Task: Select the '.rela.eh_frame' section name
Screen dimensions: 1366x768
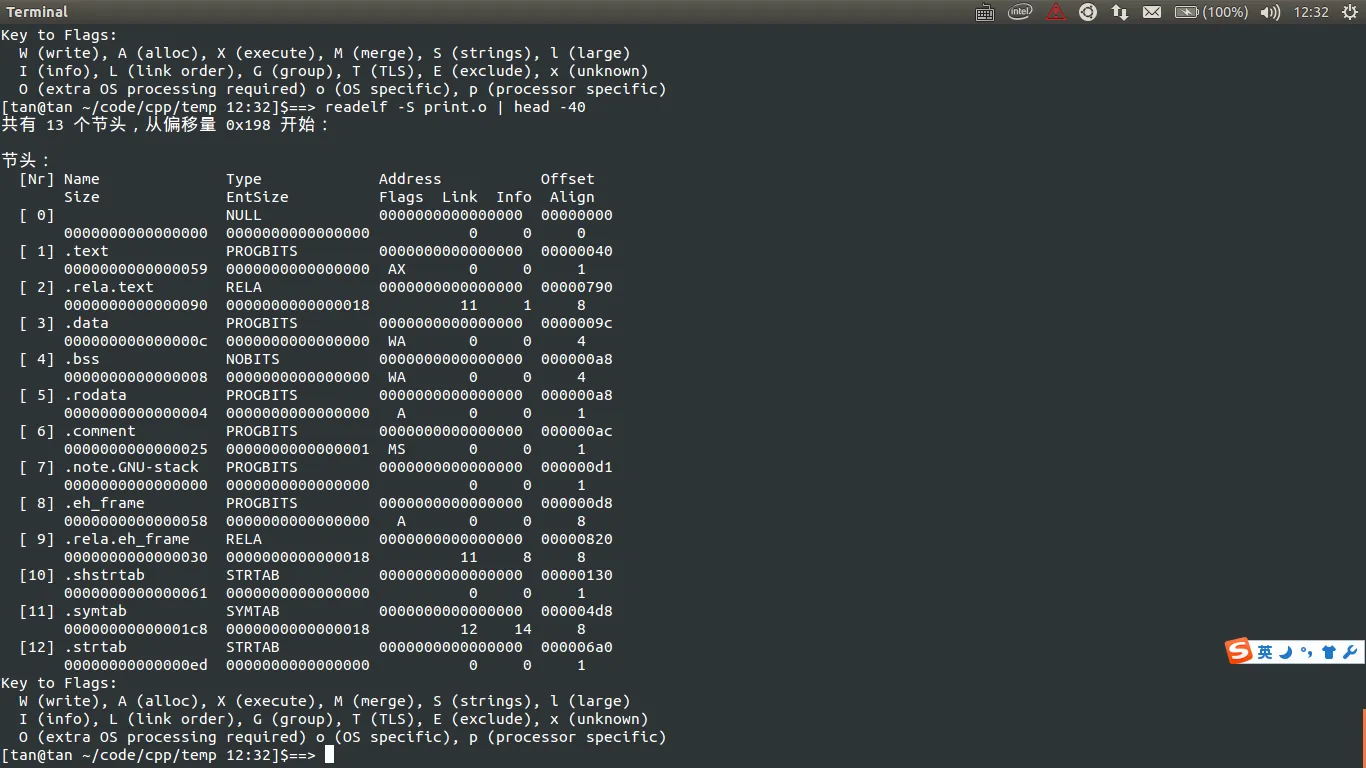Action: pos(127,539)
